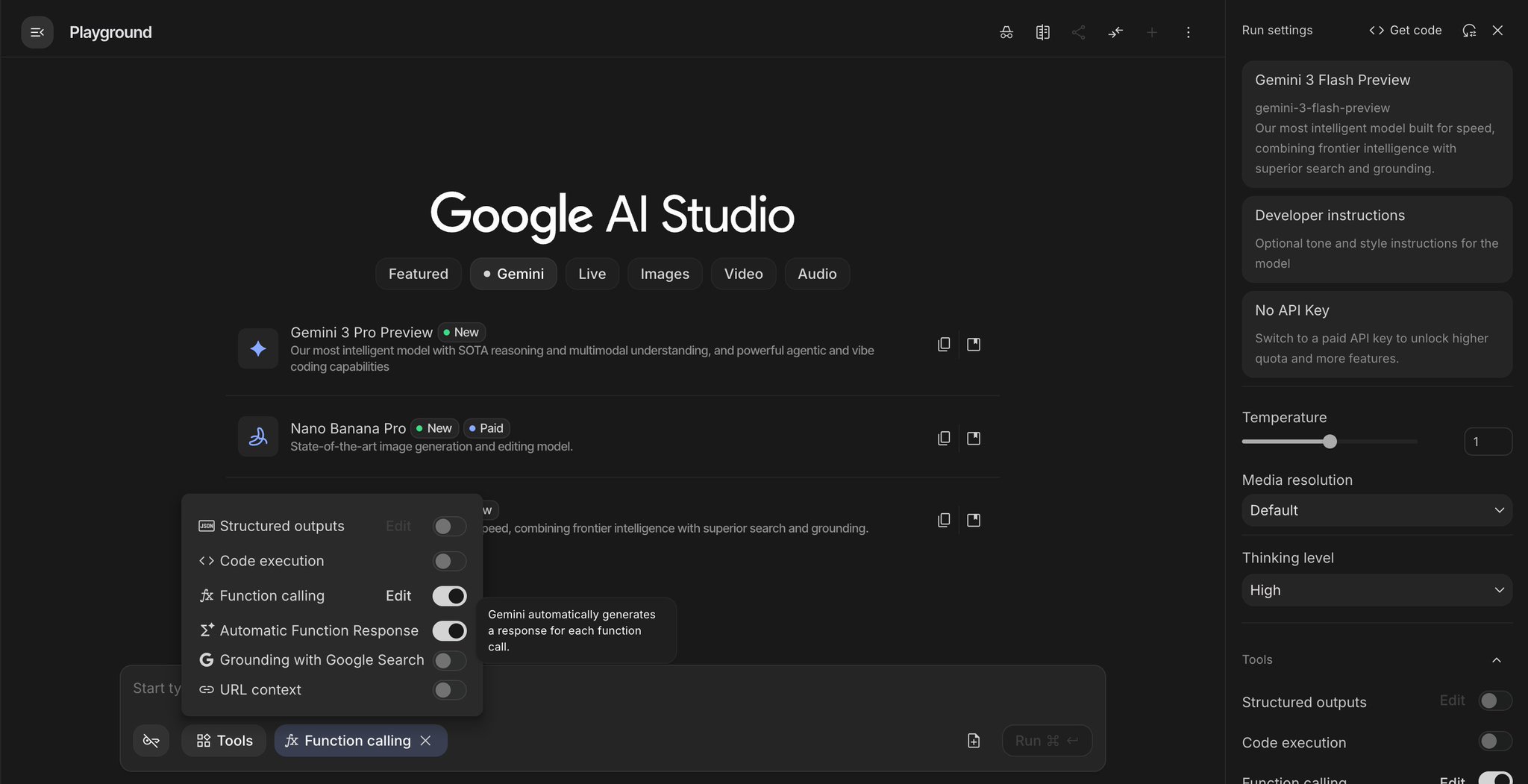Enable the URL context toggle
The height and width of the screenshot is (784, 1528).
click(449, 690)
